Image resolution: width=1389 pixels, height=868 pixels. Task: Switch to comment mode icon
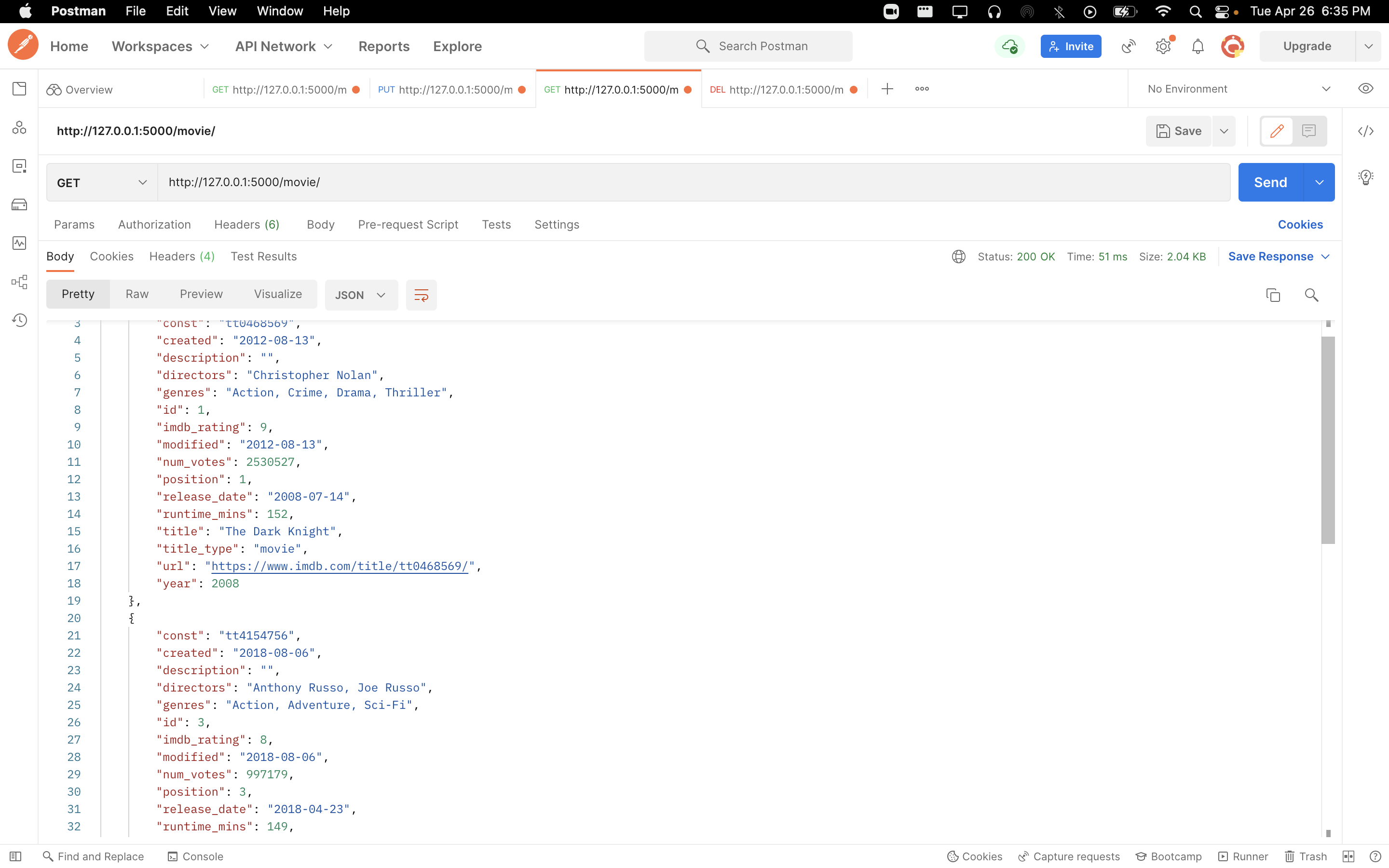point(1308,132)
